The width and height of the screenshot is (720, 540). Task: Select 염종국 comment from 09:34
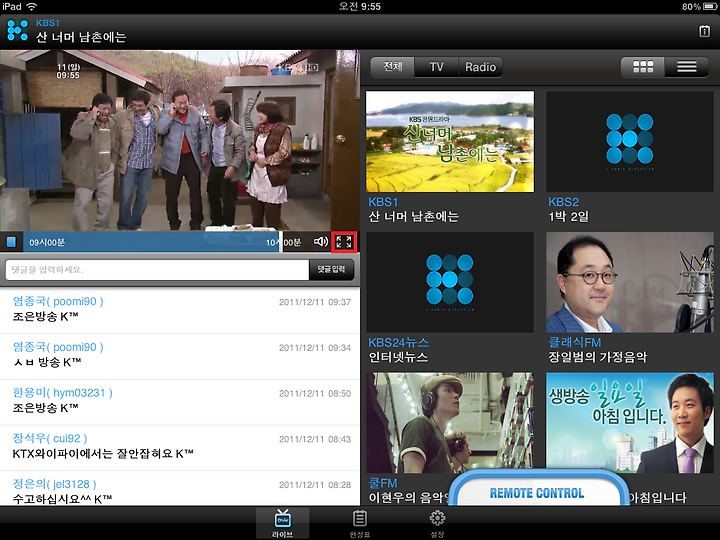click(180, 356)
